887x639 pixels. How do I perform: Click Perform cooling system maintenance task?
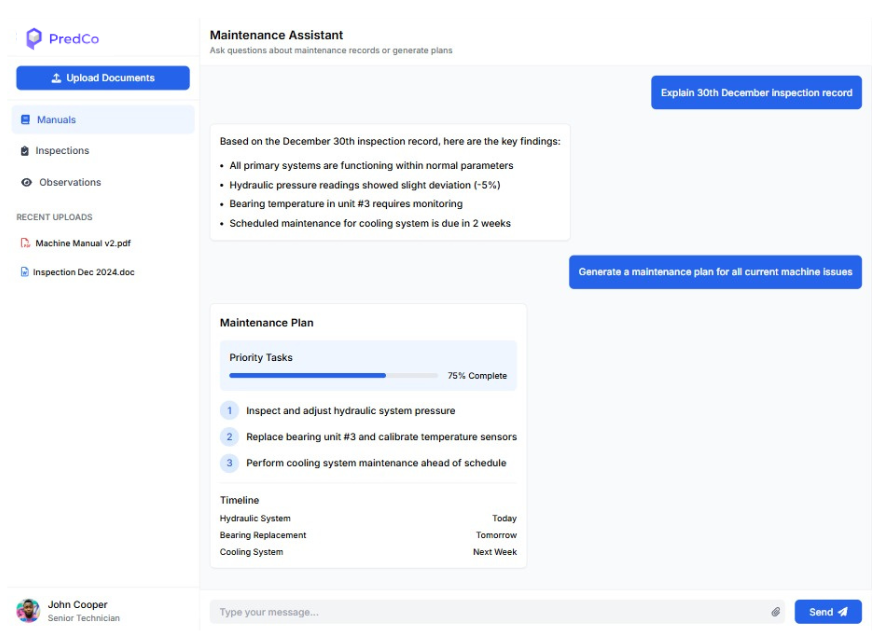(x=376, y=463)
